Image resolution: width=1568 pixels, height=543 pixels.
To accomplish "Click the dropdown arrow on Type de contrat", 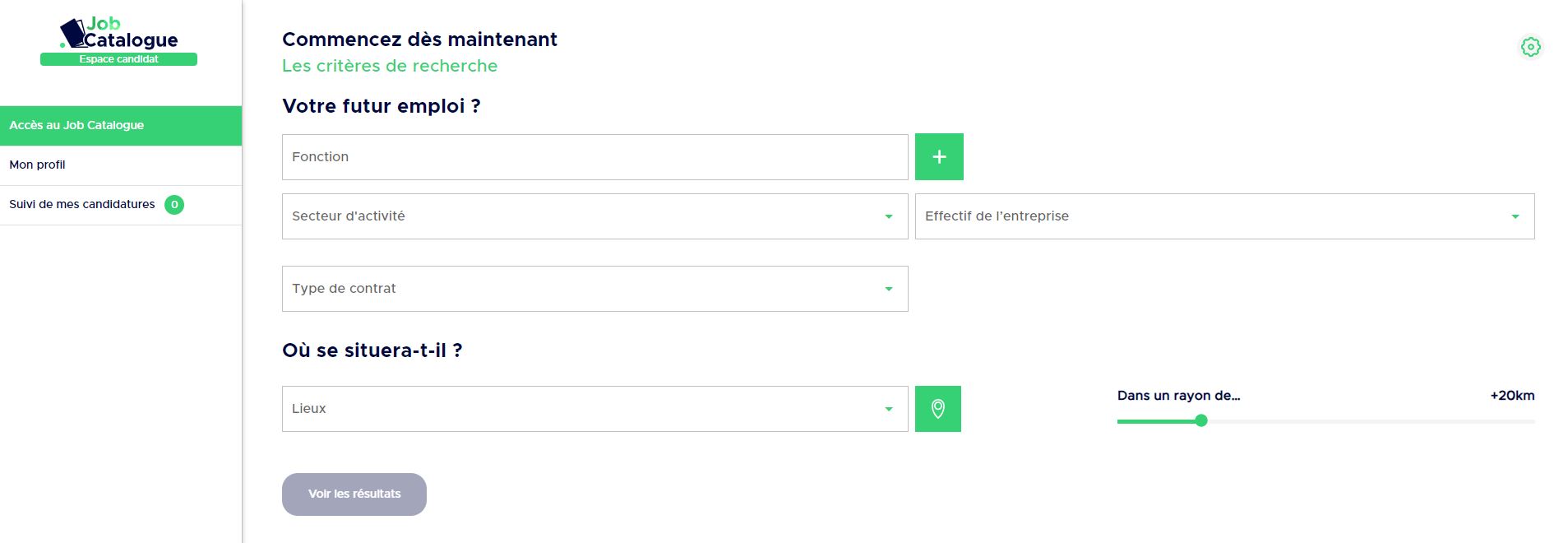I will (887, 289).
